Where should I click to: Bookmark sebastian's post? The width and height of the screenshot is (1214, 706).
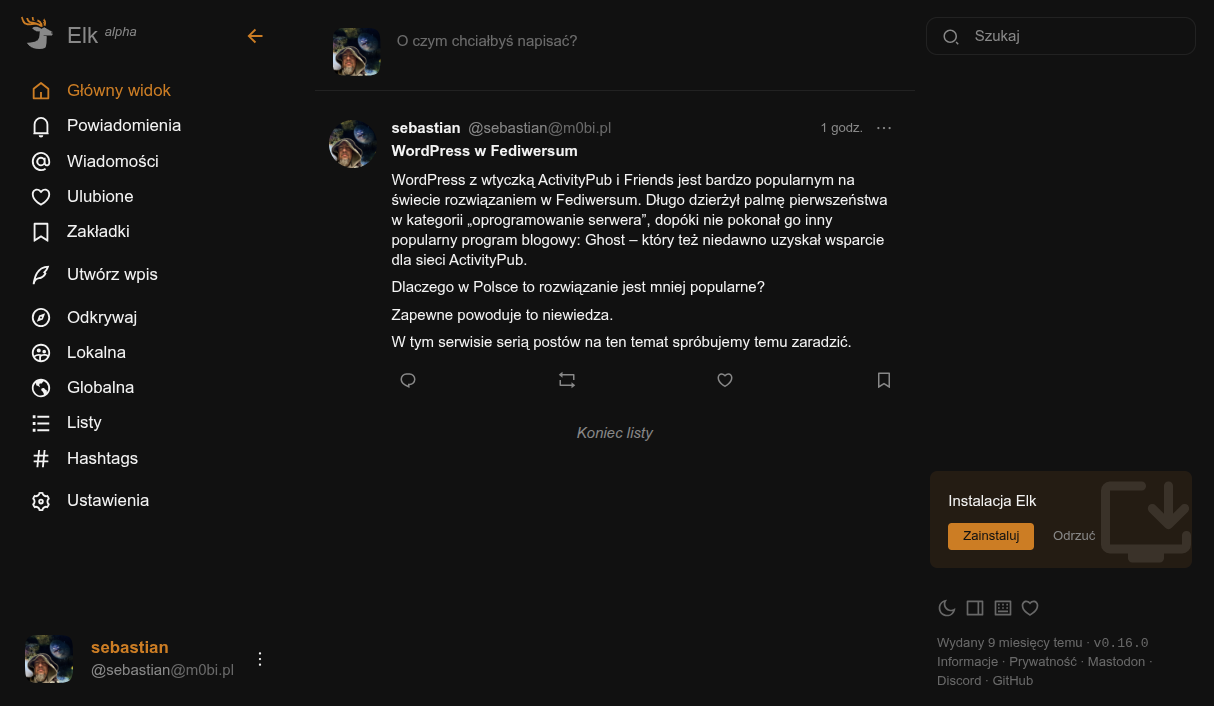pyautogui.click(x=884, y=380)
